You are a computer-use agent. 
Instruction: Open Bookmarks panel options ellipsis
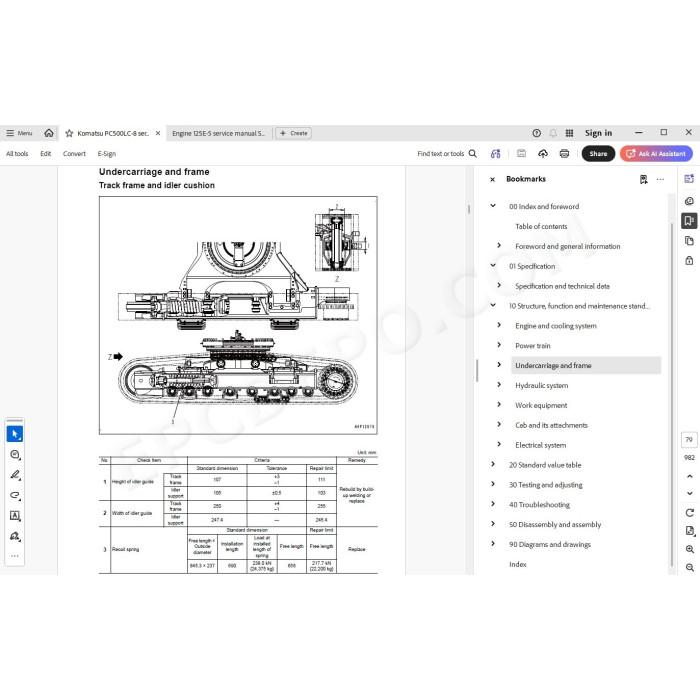(x=660, y=179)
